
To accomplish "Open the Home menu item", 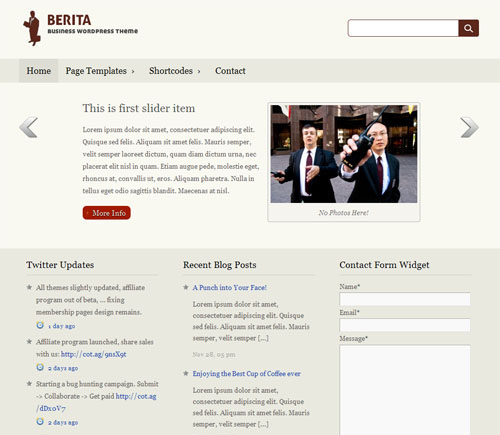I will pos(39,71).
